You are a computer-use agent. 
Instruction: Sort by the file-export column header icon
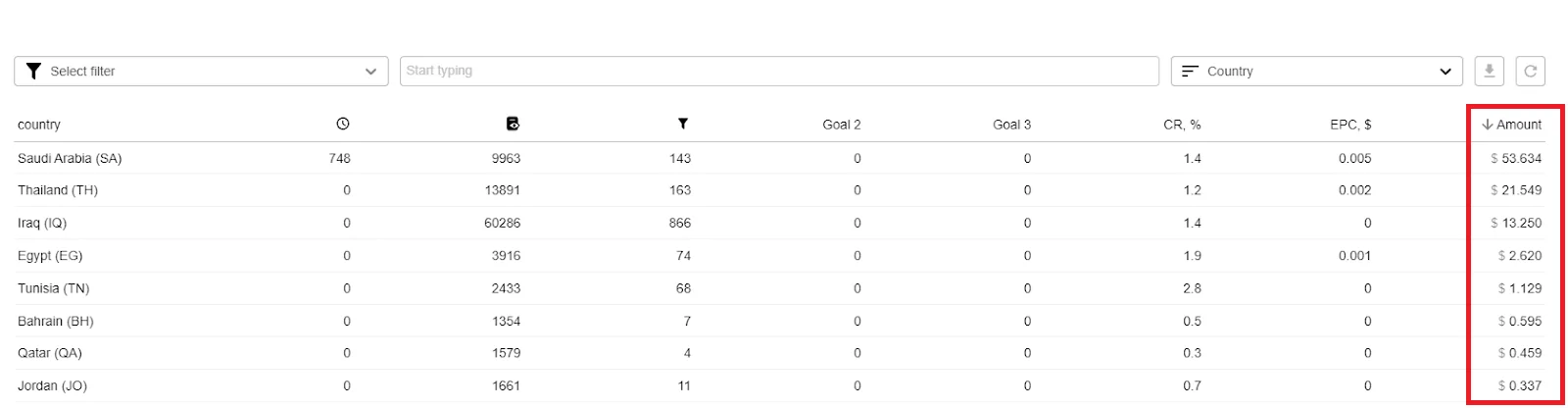(513, 124)
